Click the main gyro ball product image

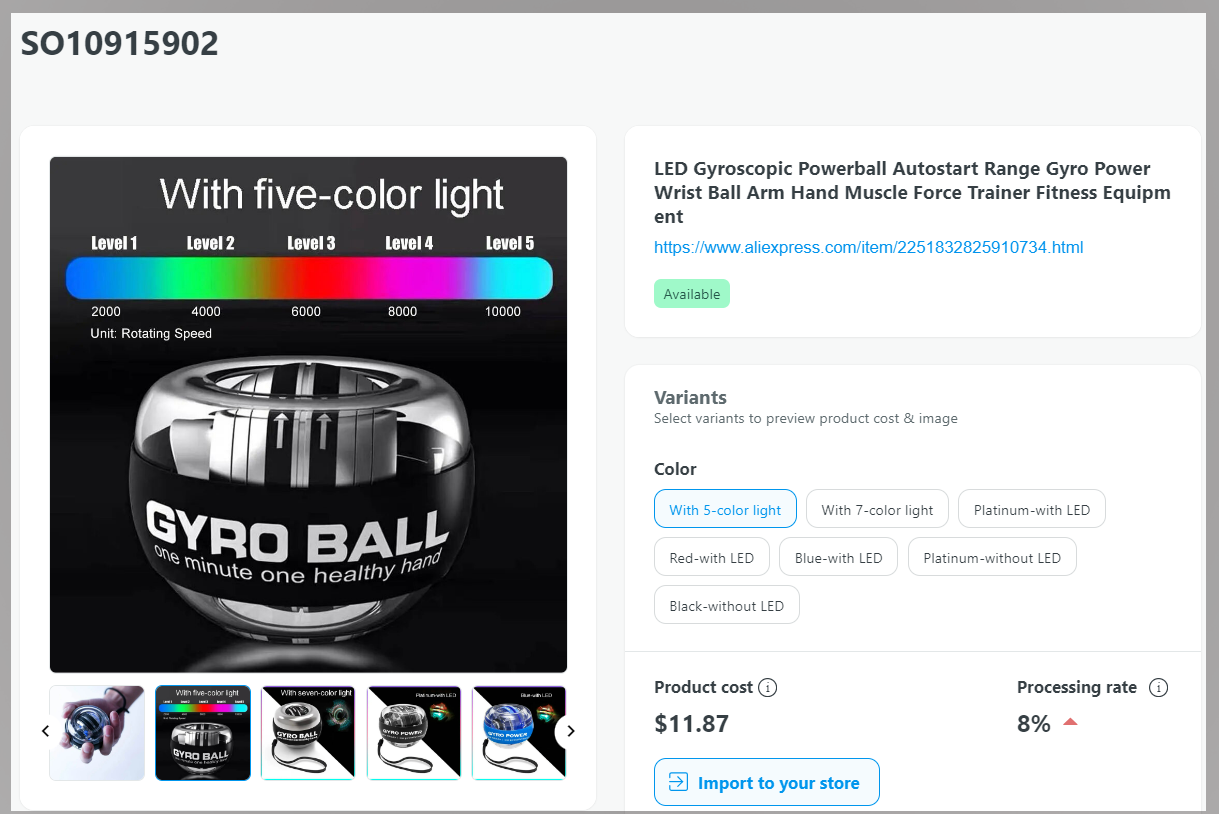[308, 415]
